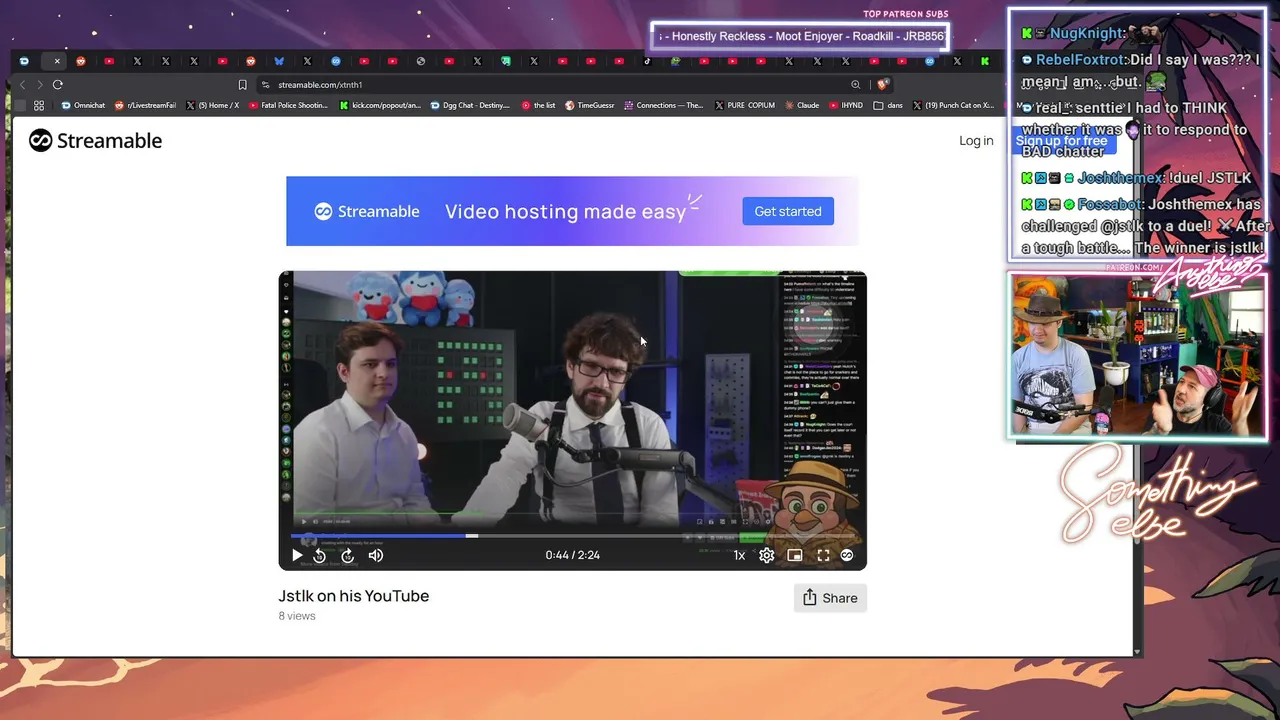This screenshot has height=720, width=1280.
Task: Skip forward 10 seconds in video
Action: (x=347, y=555)
